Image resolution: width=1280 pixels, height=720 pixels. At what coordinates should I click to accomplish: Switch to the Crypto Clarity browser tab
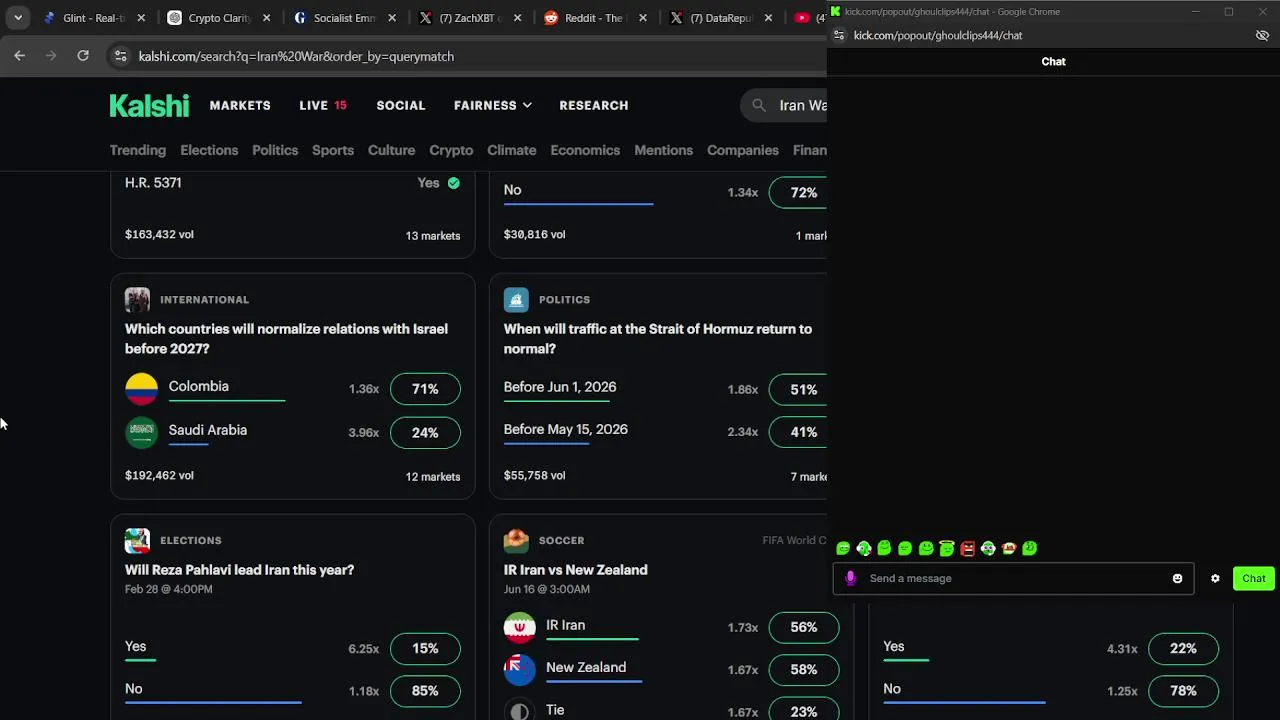(x=220, y=18)
